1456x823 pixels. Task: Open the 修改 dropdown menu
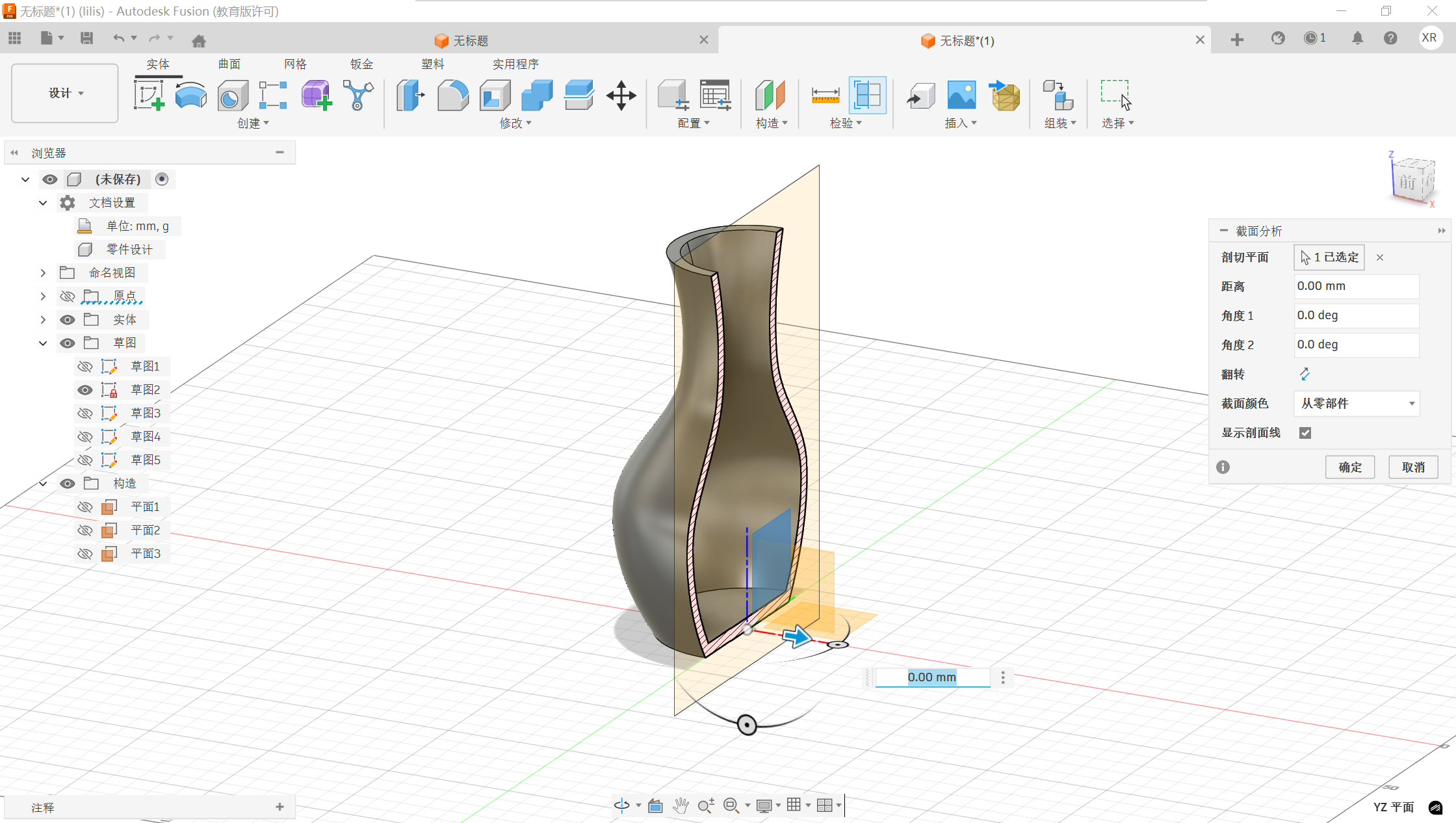click(x=515, y=123)
